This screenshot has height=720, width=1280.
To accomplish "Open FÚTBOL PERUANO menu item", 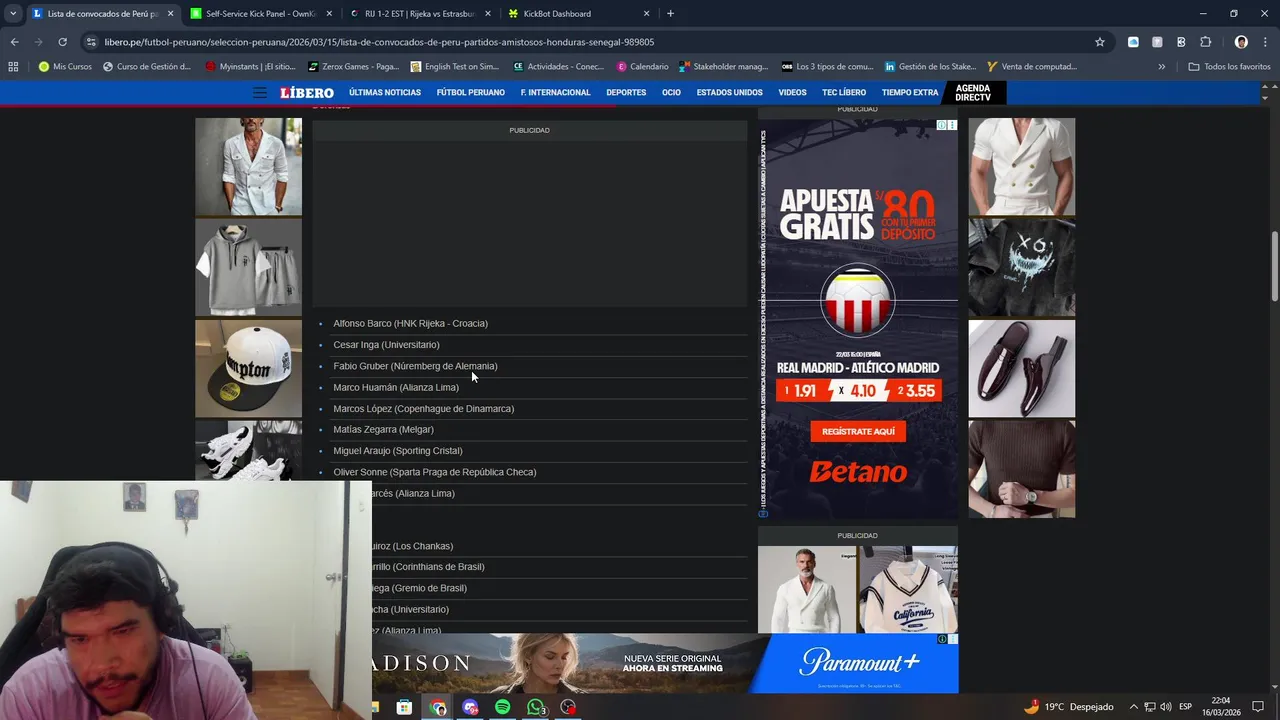I will click(470, 93).
